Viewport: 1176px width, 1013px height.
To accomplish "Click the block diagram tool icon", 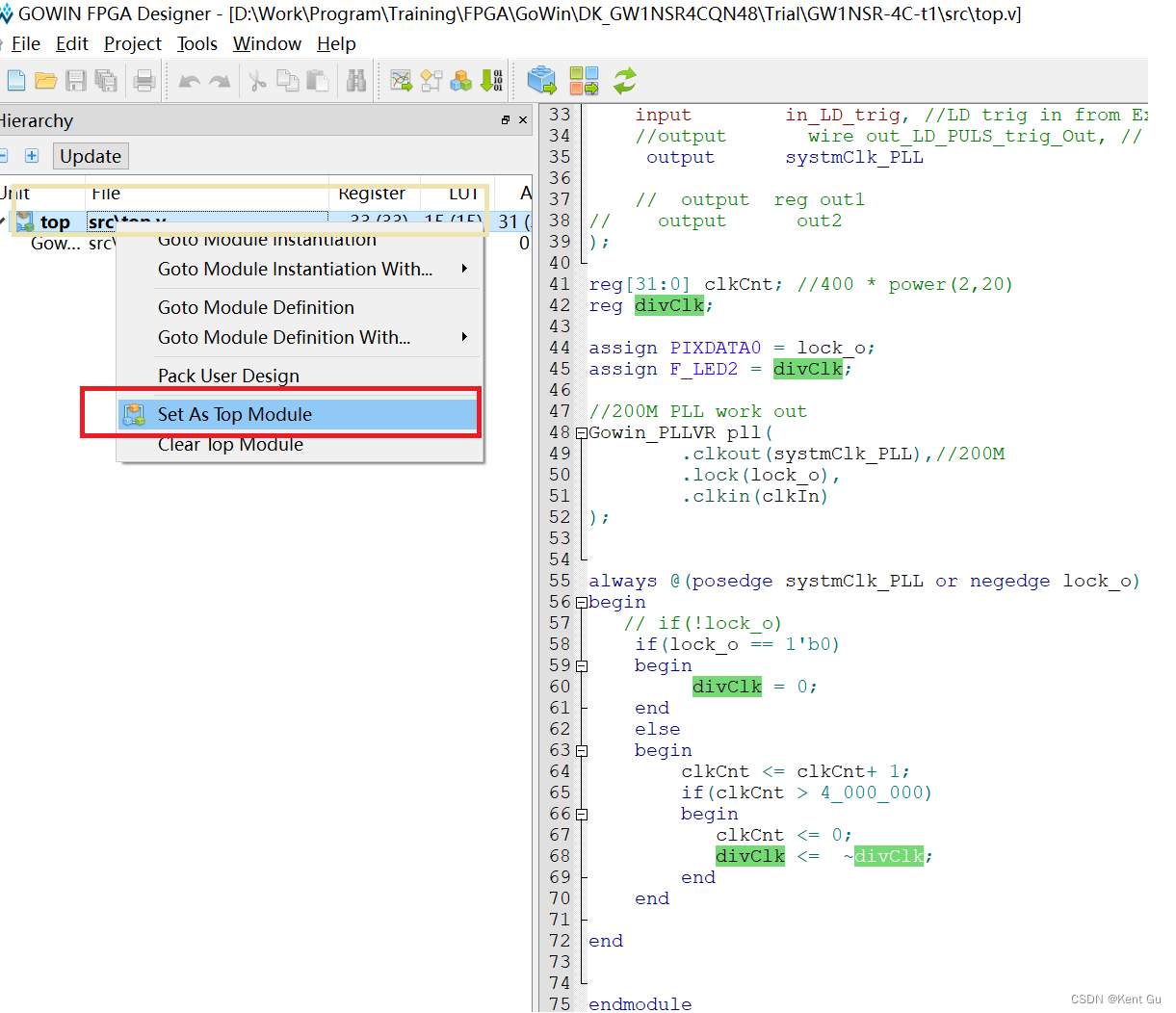I will click(431, 81).
